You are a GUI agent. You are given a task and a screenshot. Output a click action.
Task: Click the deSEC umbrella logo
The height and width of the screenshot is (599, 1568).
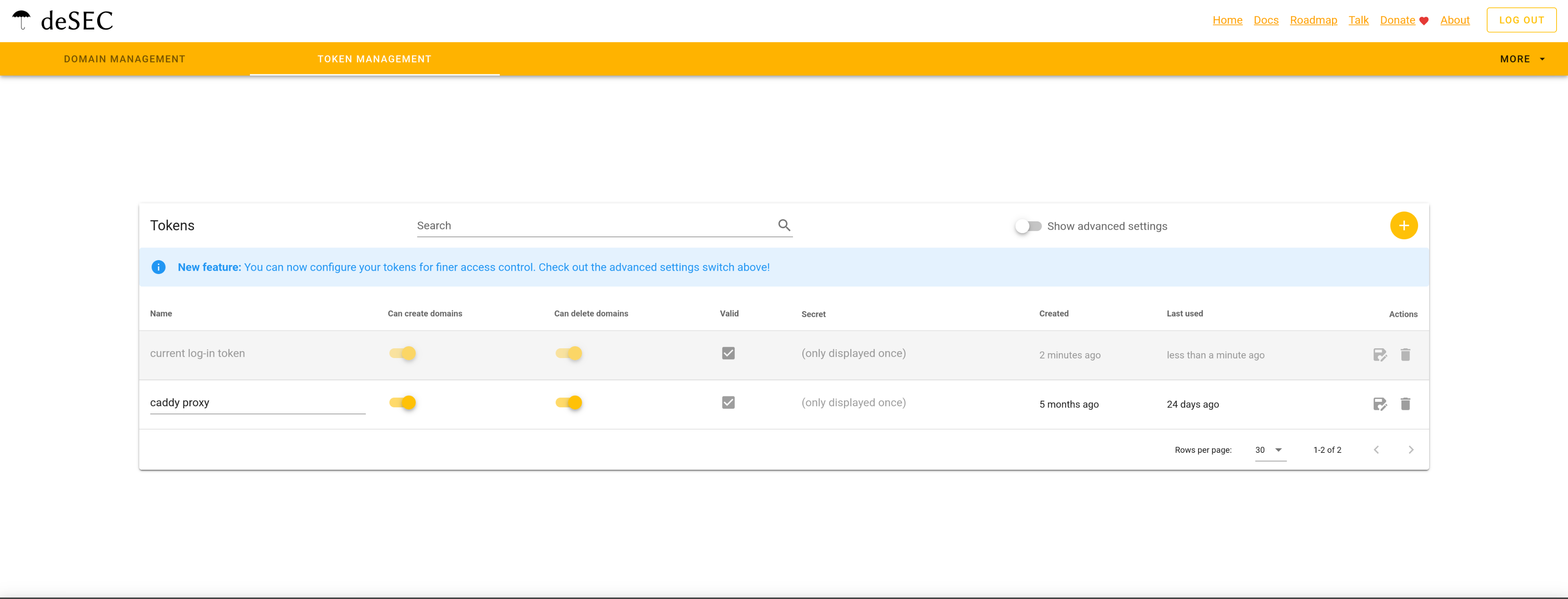[22, 20]
